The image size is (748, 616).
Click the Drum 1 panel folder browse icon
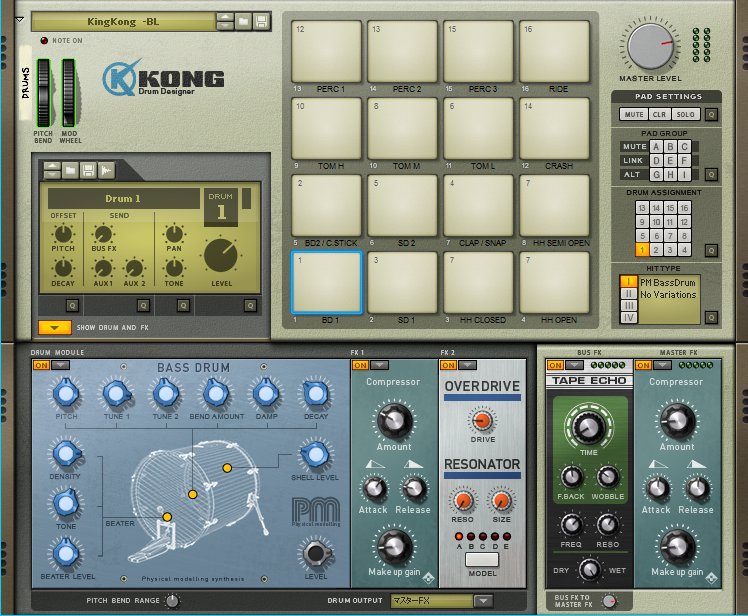coord(70,170)
